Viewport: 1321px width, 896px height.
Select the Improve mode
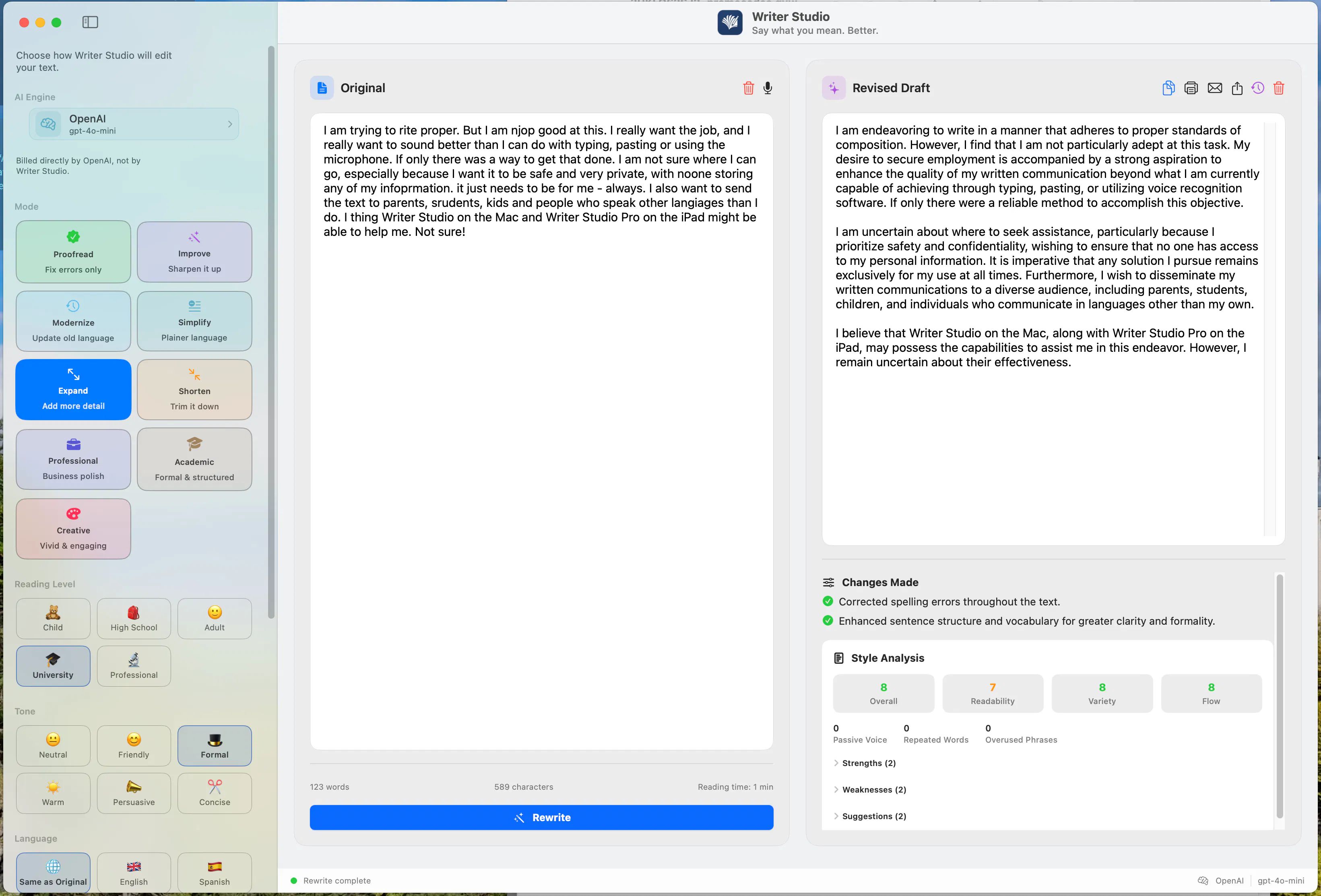[x=194, y=252]
